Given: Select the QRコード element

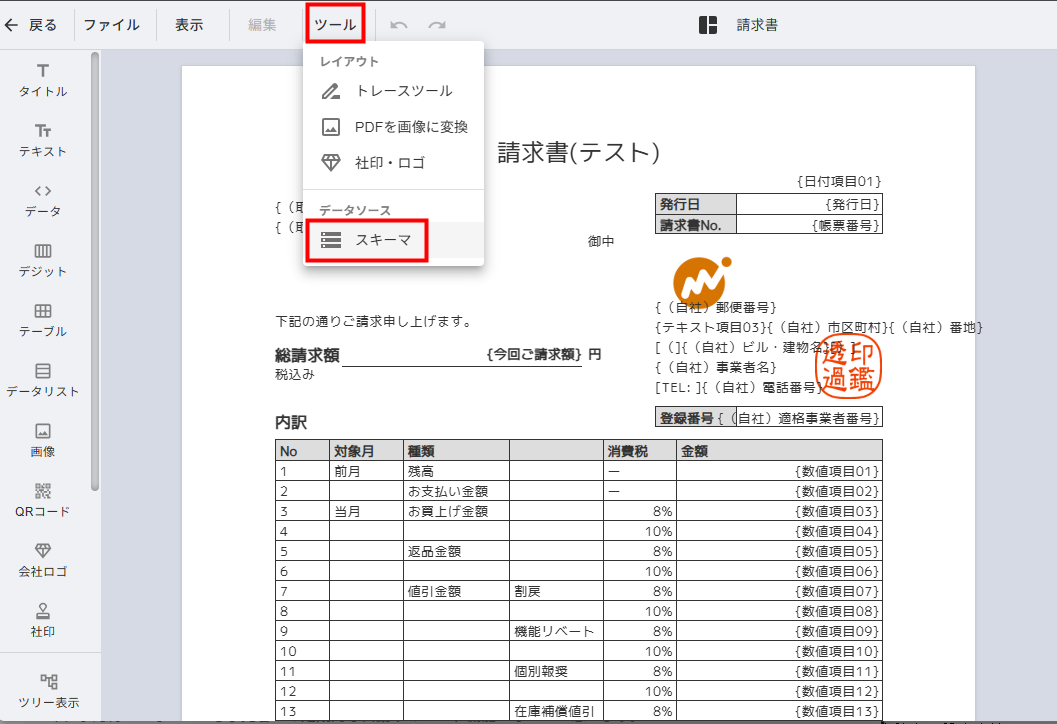Looking at the screenshot, I should coord(43,500).
